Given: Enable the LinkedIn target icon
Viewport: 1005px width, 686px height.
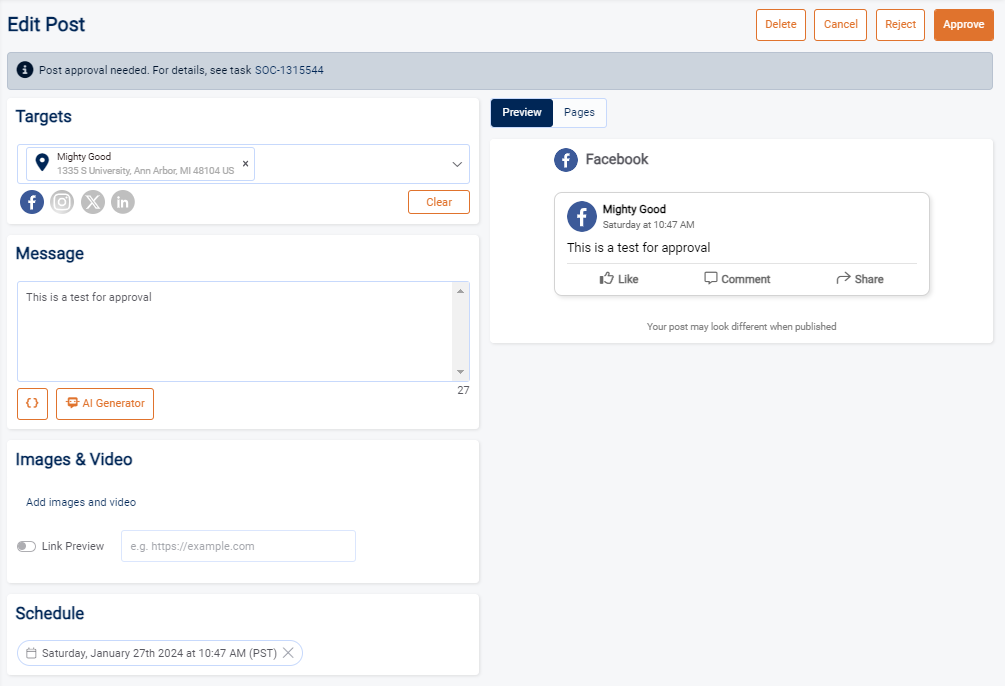Looking at the screenshot, I should click(122, 201).
